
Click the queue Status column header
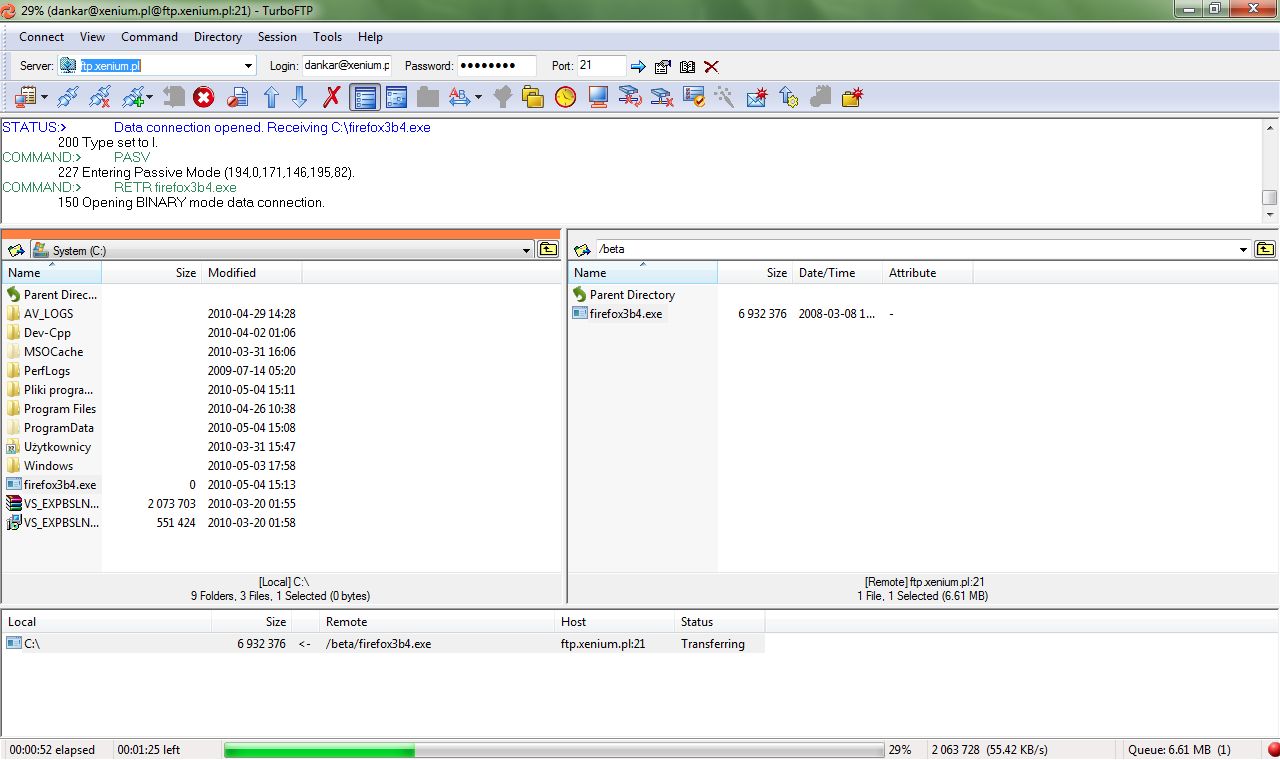coord(719,622)
